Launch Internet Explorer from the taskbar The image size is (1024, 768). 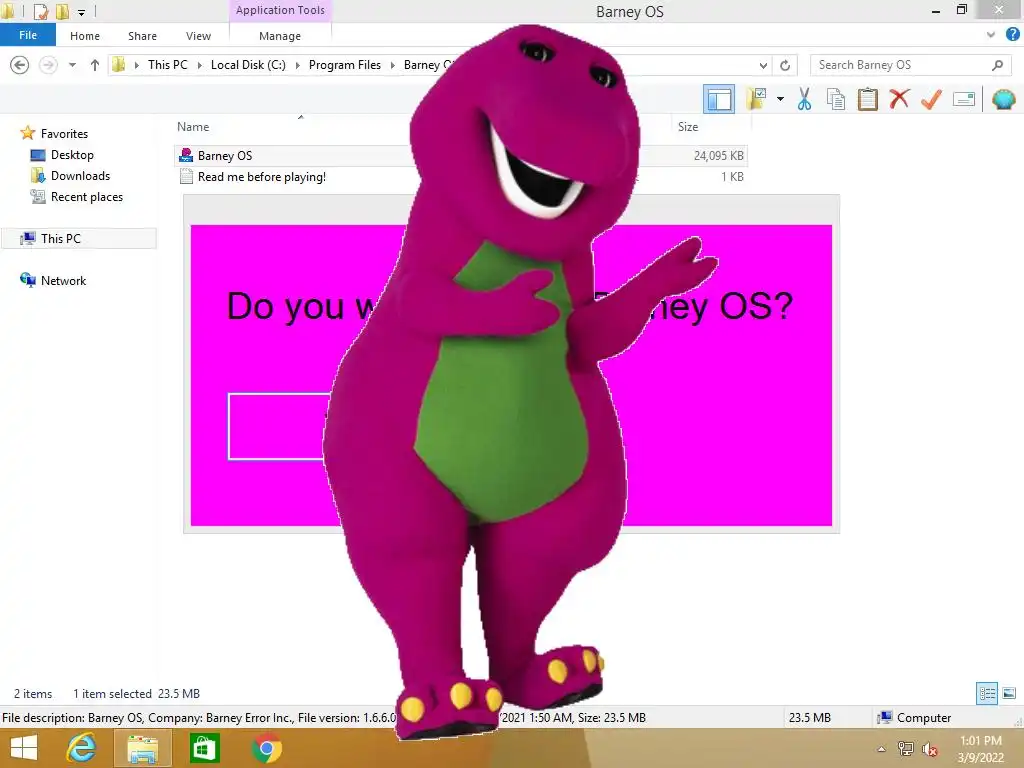(x=81, y=748)
